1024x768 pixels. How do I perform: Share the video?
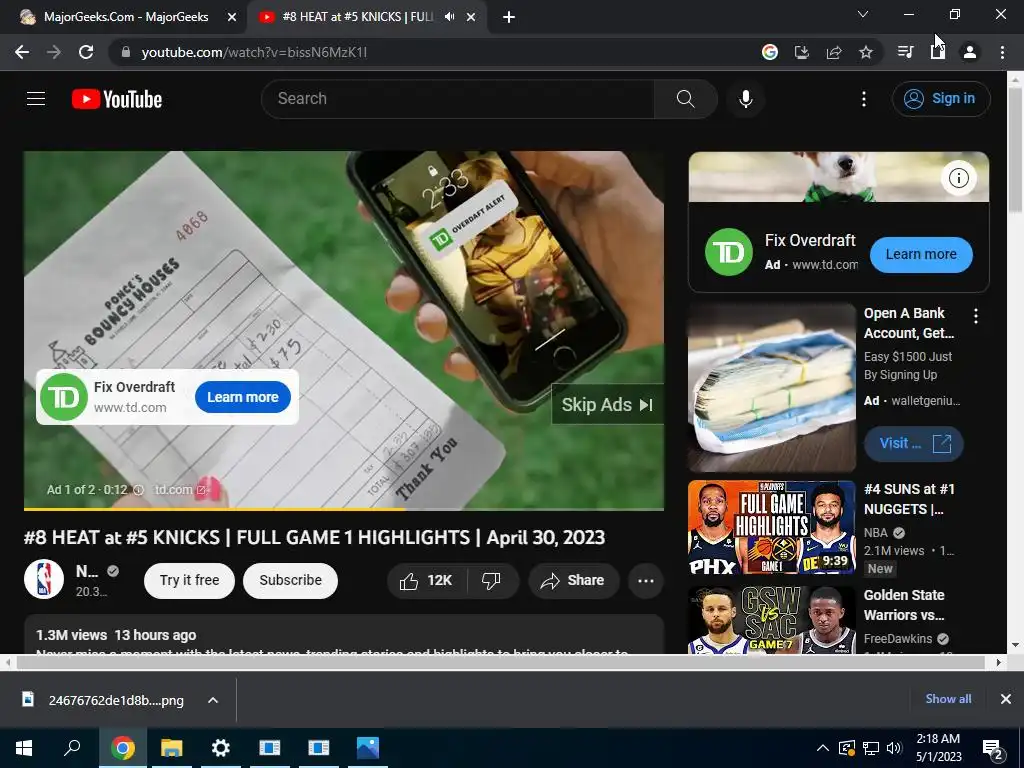(x=573, y=581)
